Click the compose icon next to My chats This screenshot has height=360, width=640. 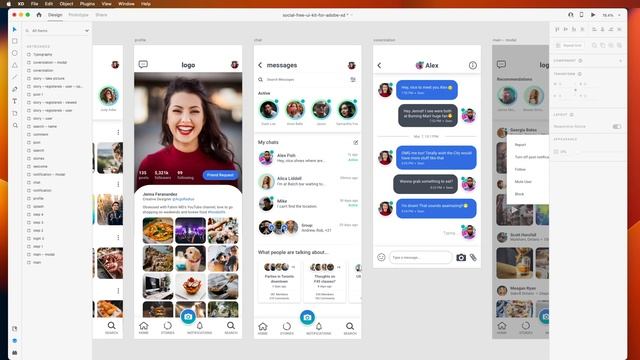(356, 142)
